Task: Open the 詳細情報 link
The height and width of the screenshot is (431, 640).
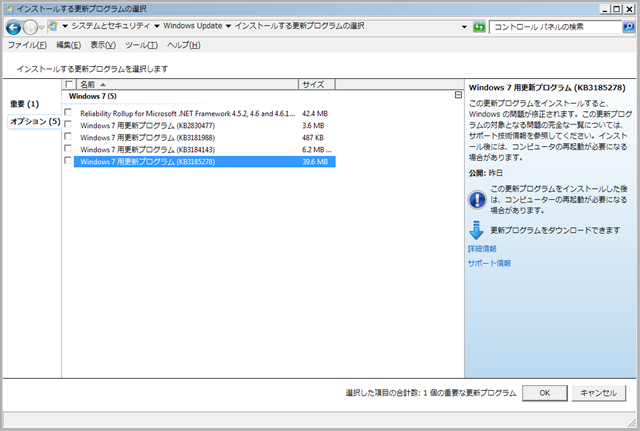Action: pos(482,249)
